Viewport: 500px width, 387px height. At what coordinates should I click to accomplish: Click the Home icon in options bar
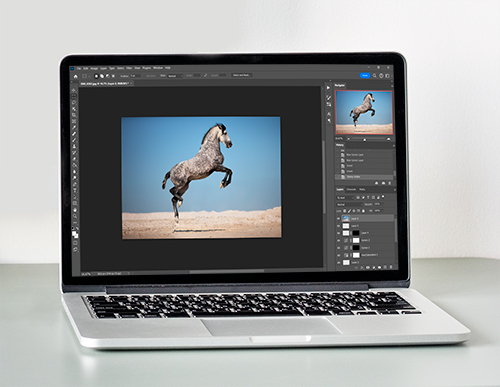tap(76, 76)
